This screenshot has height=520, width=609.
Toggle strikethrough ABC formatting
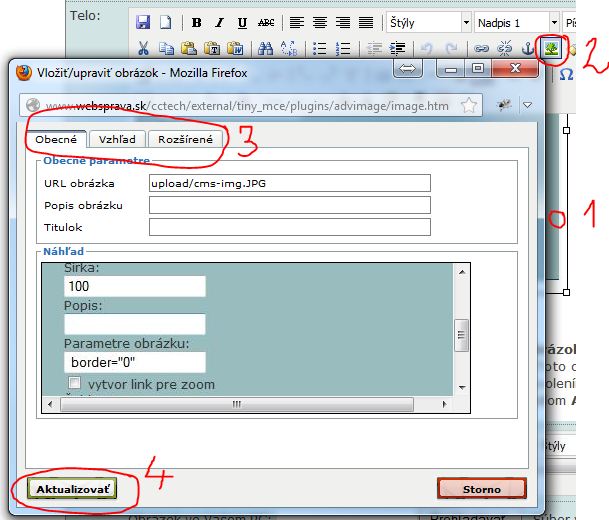click(266, 23)
